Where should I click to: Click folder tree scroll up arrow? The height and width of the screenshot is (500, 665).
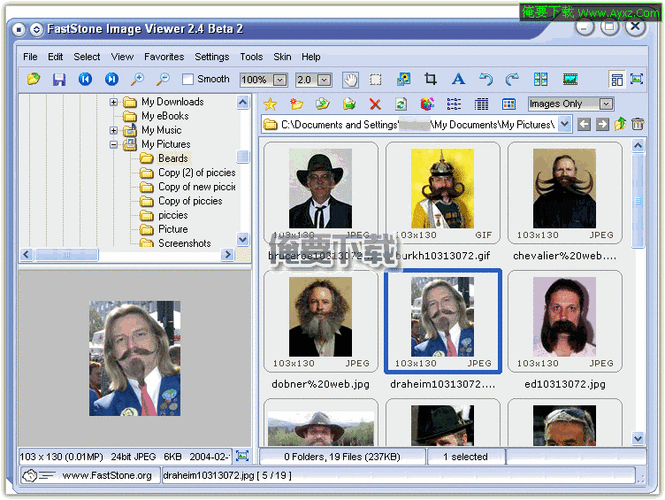pyautogui.click(x=243, y=102)
